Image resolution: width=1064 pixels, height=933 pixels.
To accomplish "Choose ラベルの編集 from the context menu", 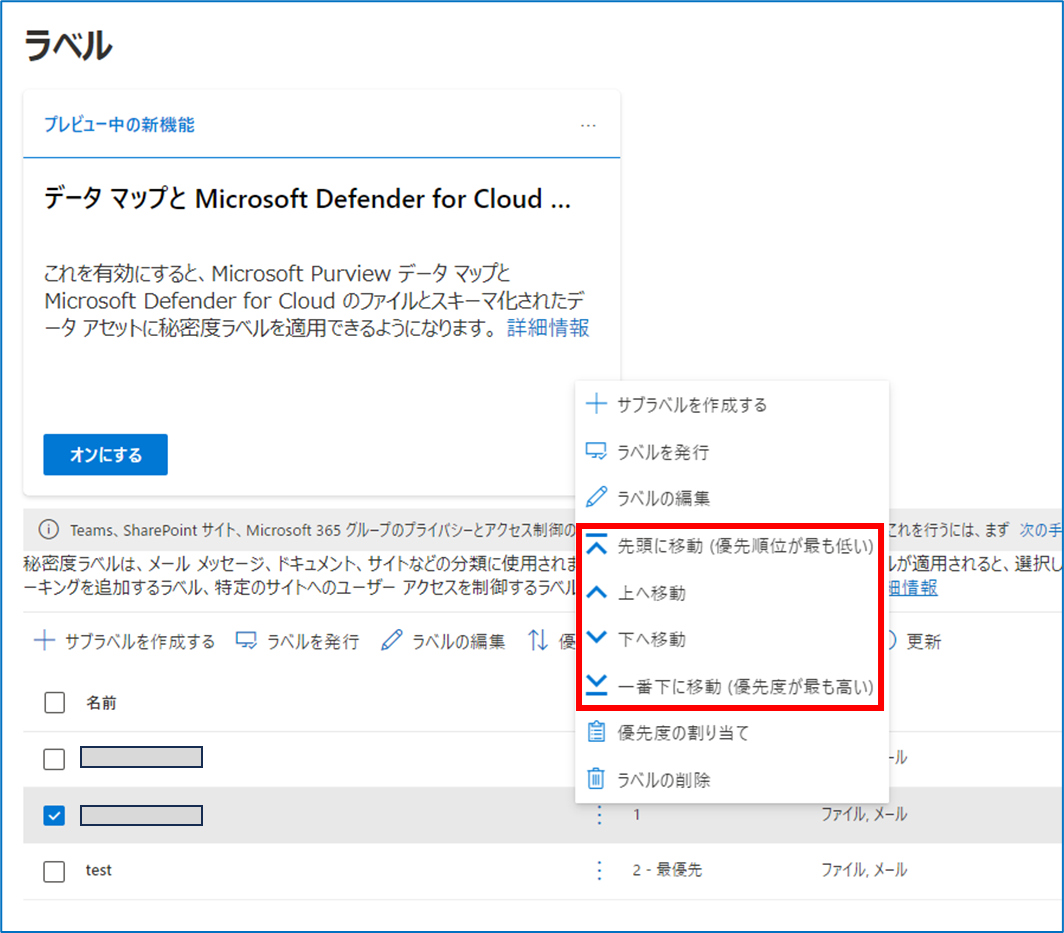I will (x=732, y=497).
